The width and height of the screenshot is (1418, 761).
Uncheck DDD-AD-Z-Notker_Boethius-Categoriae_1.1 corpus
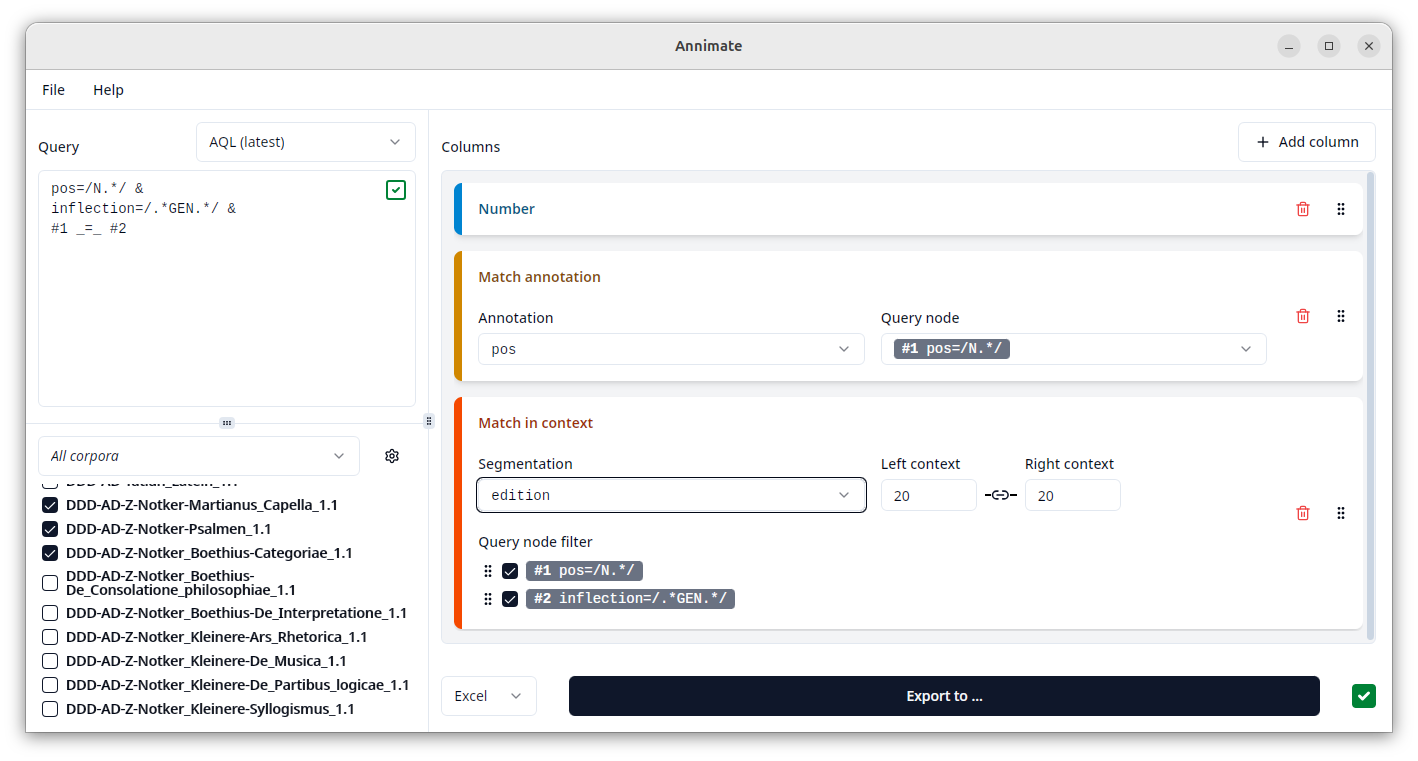pyautogui.click(x=50, y=553)
